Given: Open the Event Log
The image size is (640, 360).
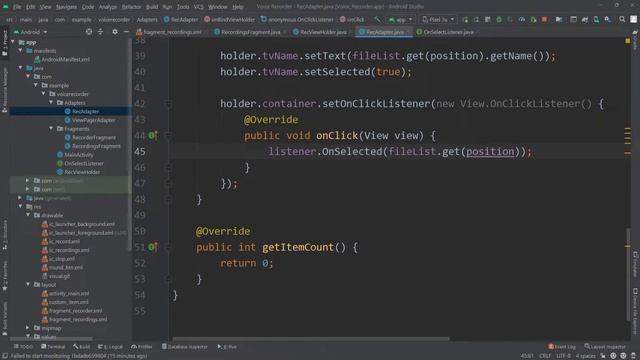Looking at the screenshot, I should tap(562, 347).
